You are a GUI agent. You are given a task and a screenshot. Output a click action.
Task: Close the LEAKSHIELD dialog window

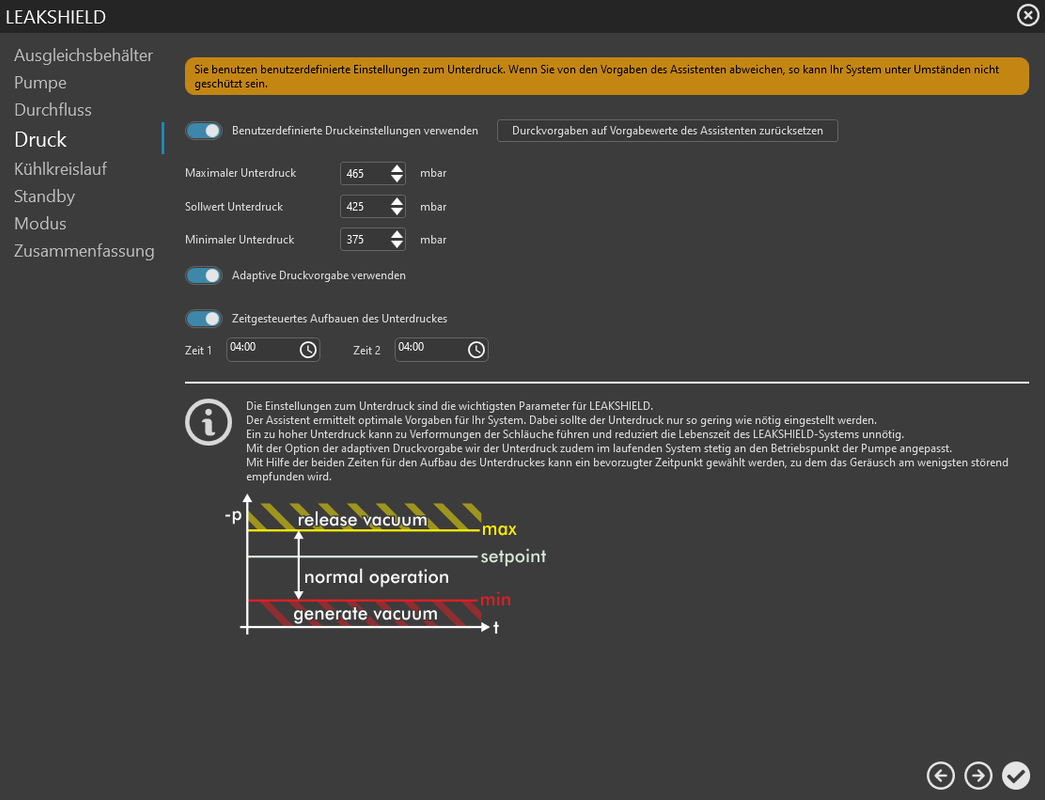click(1027, 15)
